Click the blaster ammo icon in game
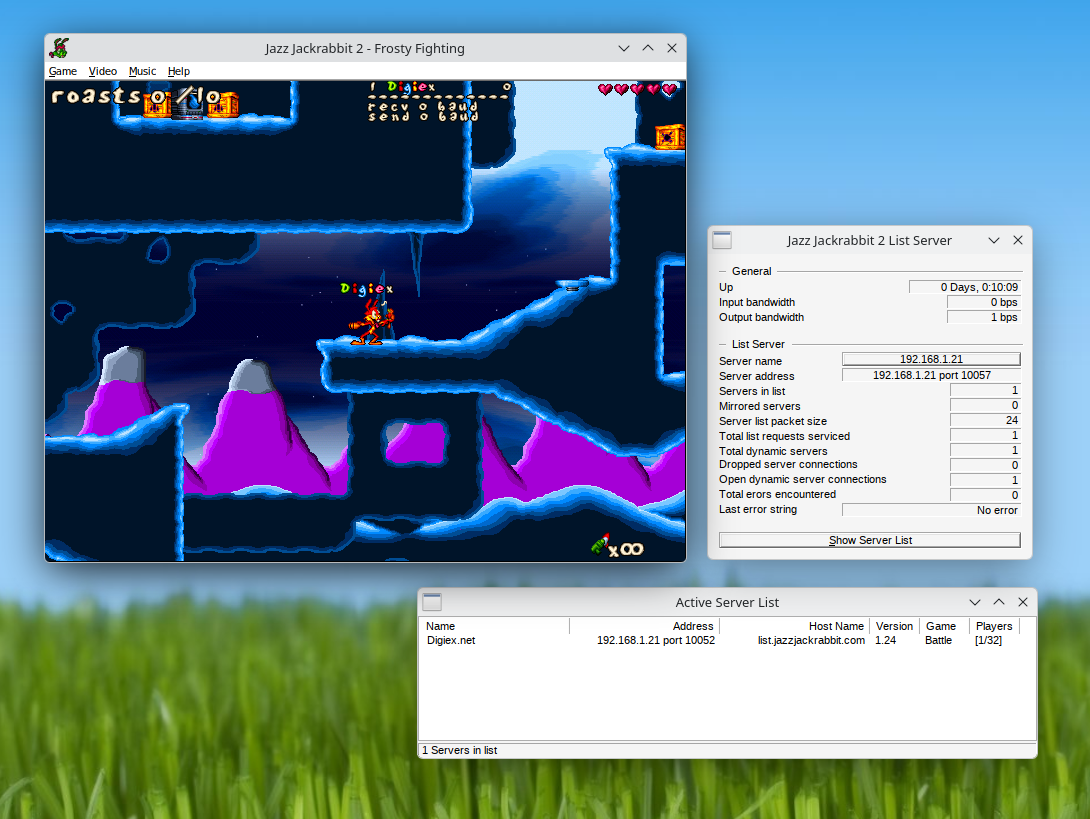This screenshot has width=1090, height=819. [x=601, y=544]
